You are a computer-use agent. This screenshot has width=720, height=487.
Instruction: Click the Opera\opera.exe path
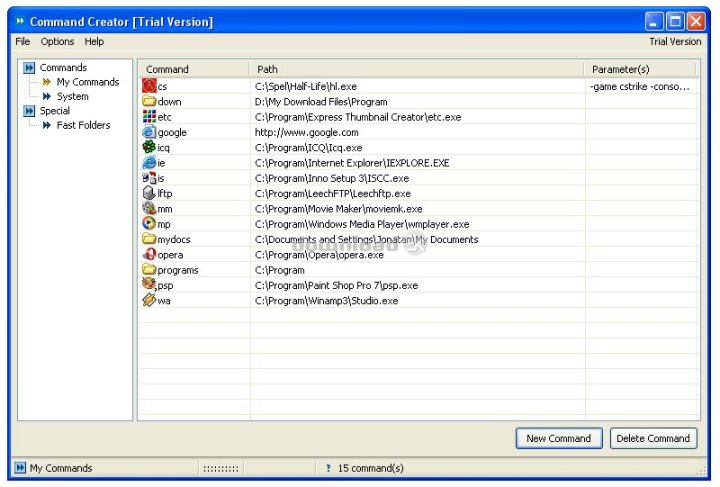click(x=319, y=255)
